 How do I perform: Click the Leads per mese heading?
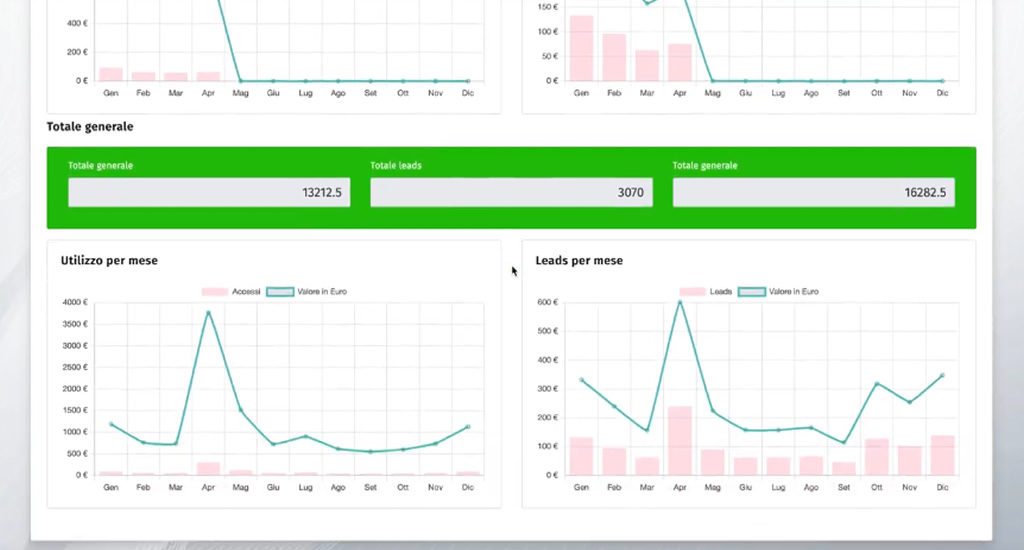[579, 261]
